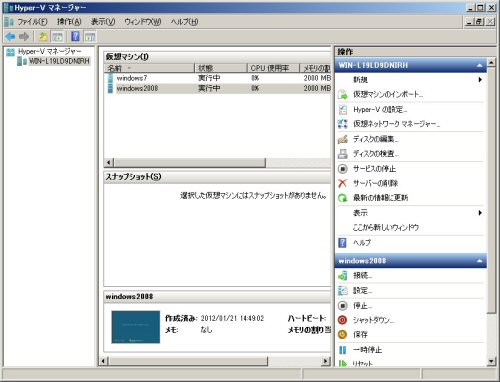
Task: Click windows7 実行中 status cell
Action: click(209, 78)
